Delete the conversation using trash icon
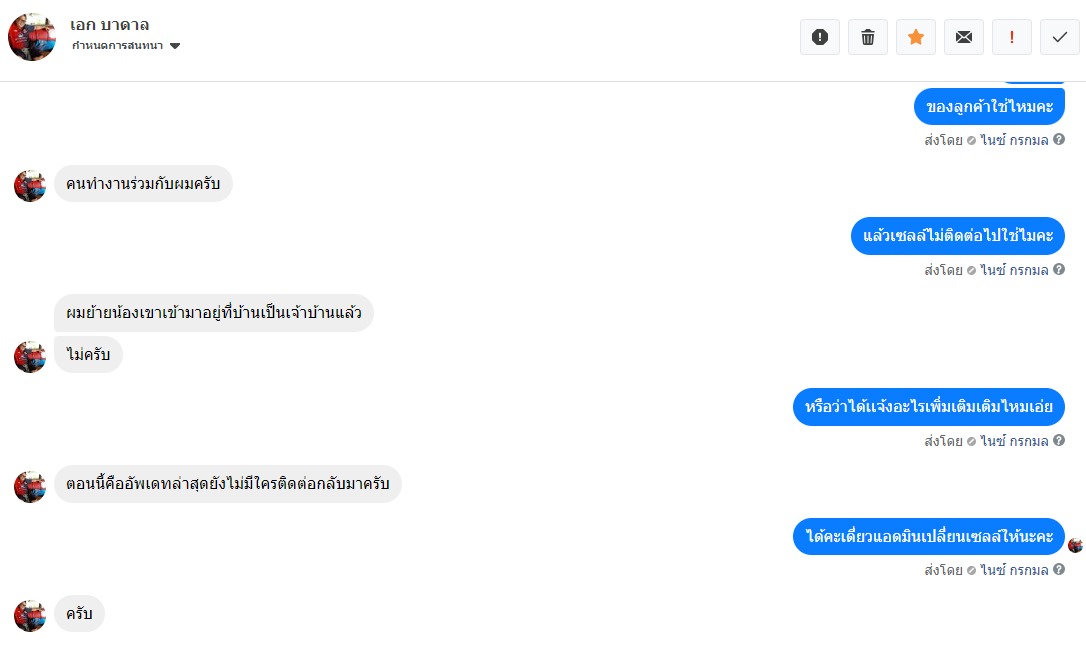Screen dimensions: 1086x660 pos(868,37)
